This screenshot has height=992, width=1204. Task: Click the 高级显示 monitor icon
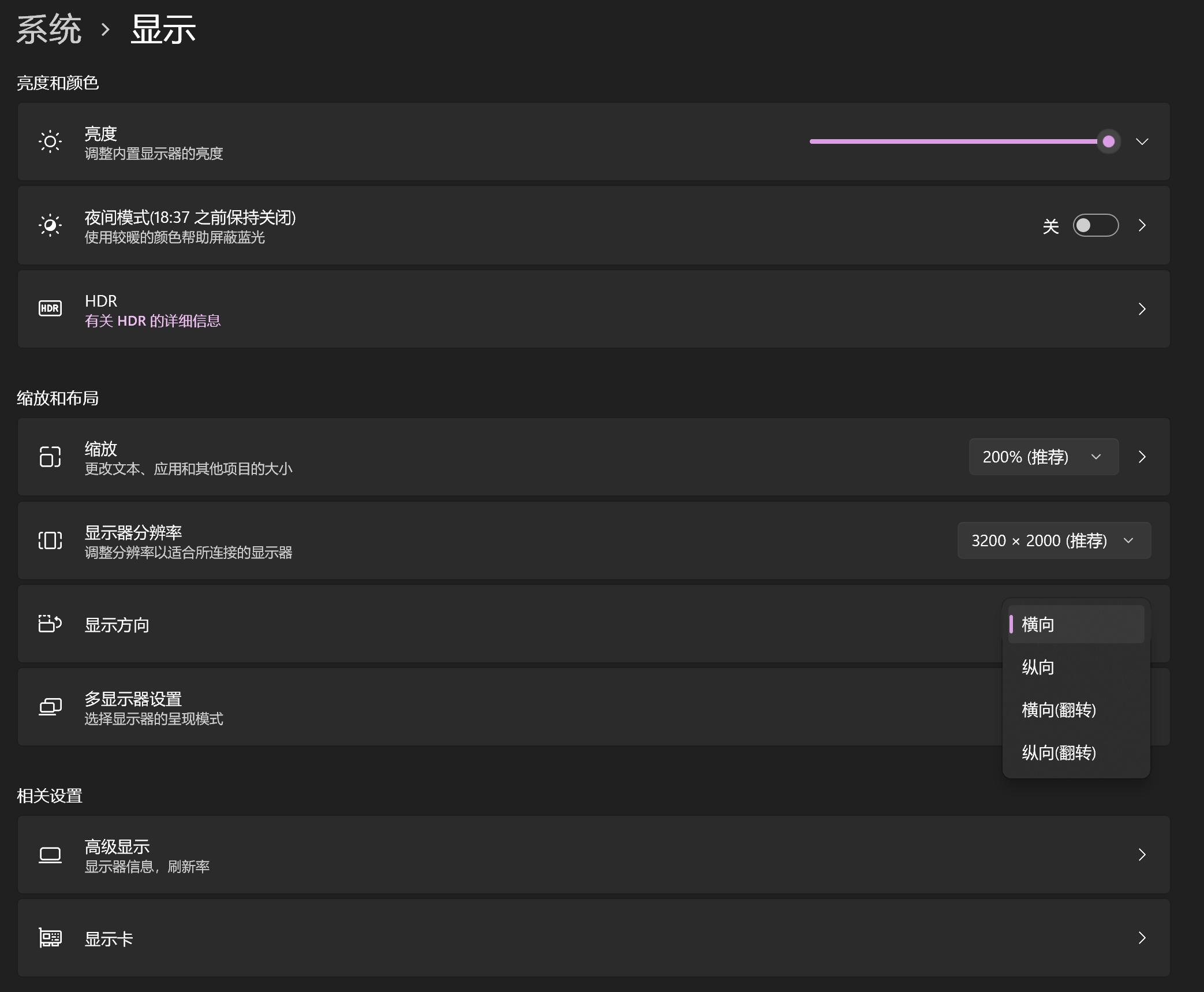[x=50, y=855]
